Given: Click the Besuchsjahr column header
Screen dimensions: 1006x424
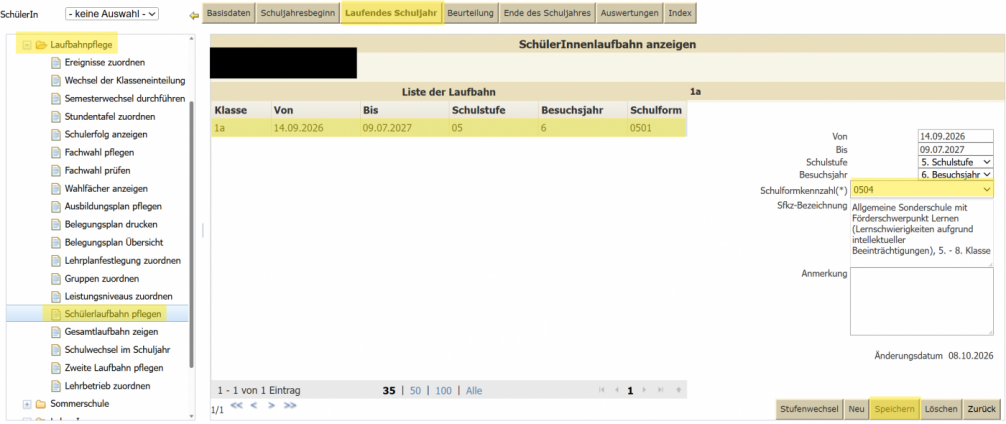Looking at the screenshot, I should (x=581, y=110).
